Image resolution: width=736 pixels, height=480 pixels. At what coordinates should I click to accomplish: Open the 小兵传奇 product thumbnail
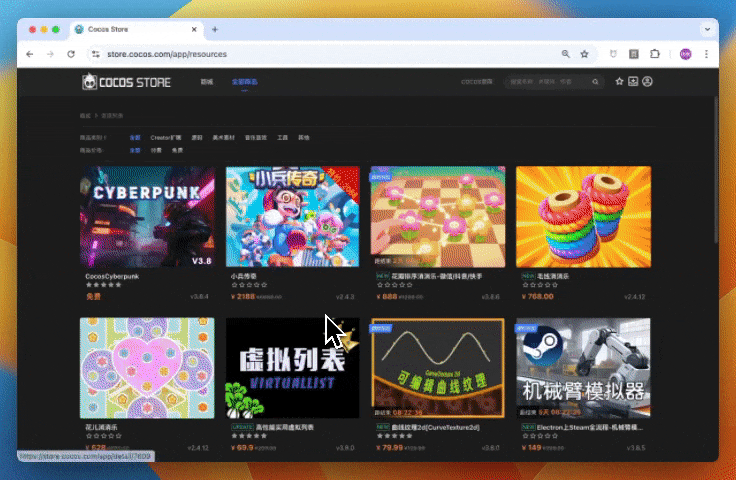click(x=292, y=217)
